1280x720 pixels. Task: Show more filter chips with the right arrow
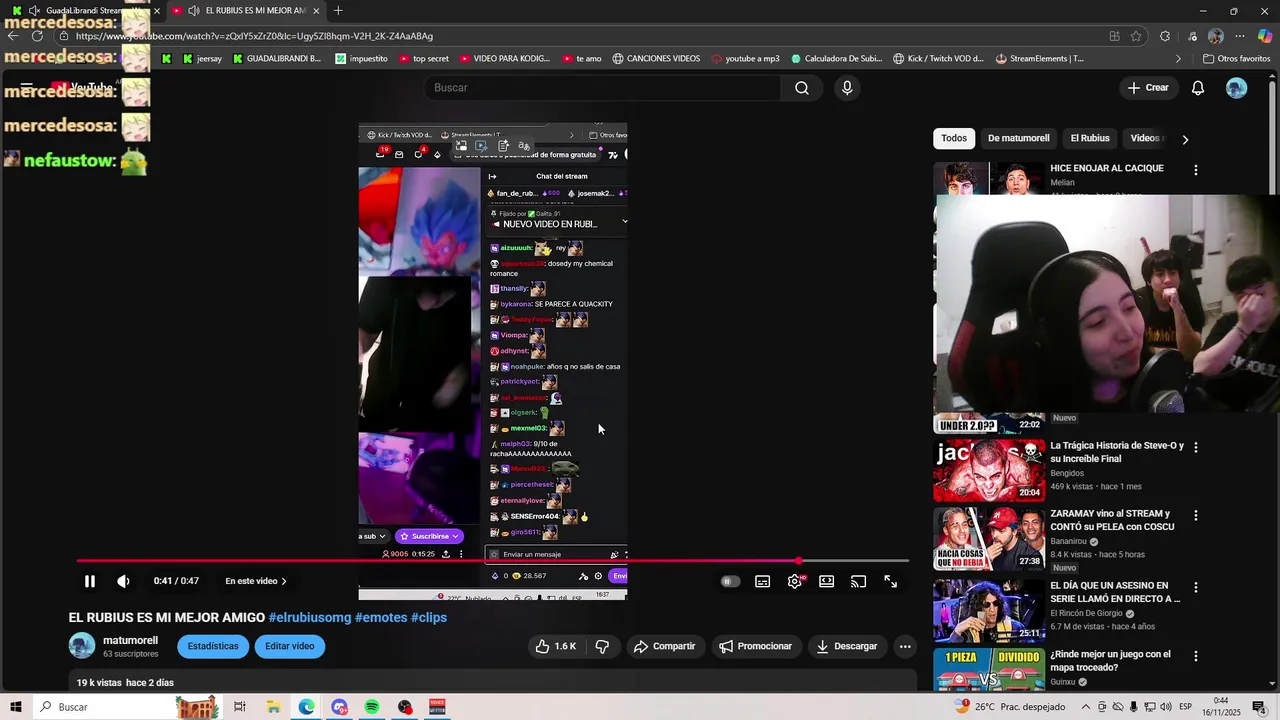pyautogui.click(x=1185, y=139)
